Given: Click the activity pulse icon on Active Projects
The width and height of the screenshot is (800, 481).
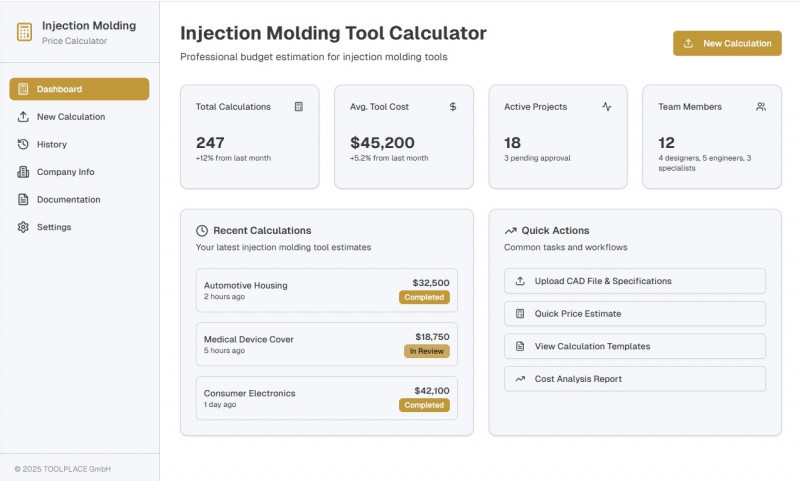Looking at the screenshot, I should pos(607,106).
